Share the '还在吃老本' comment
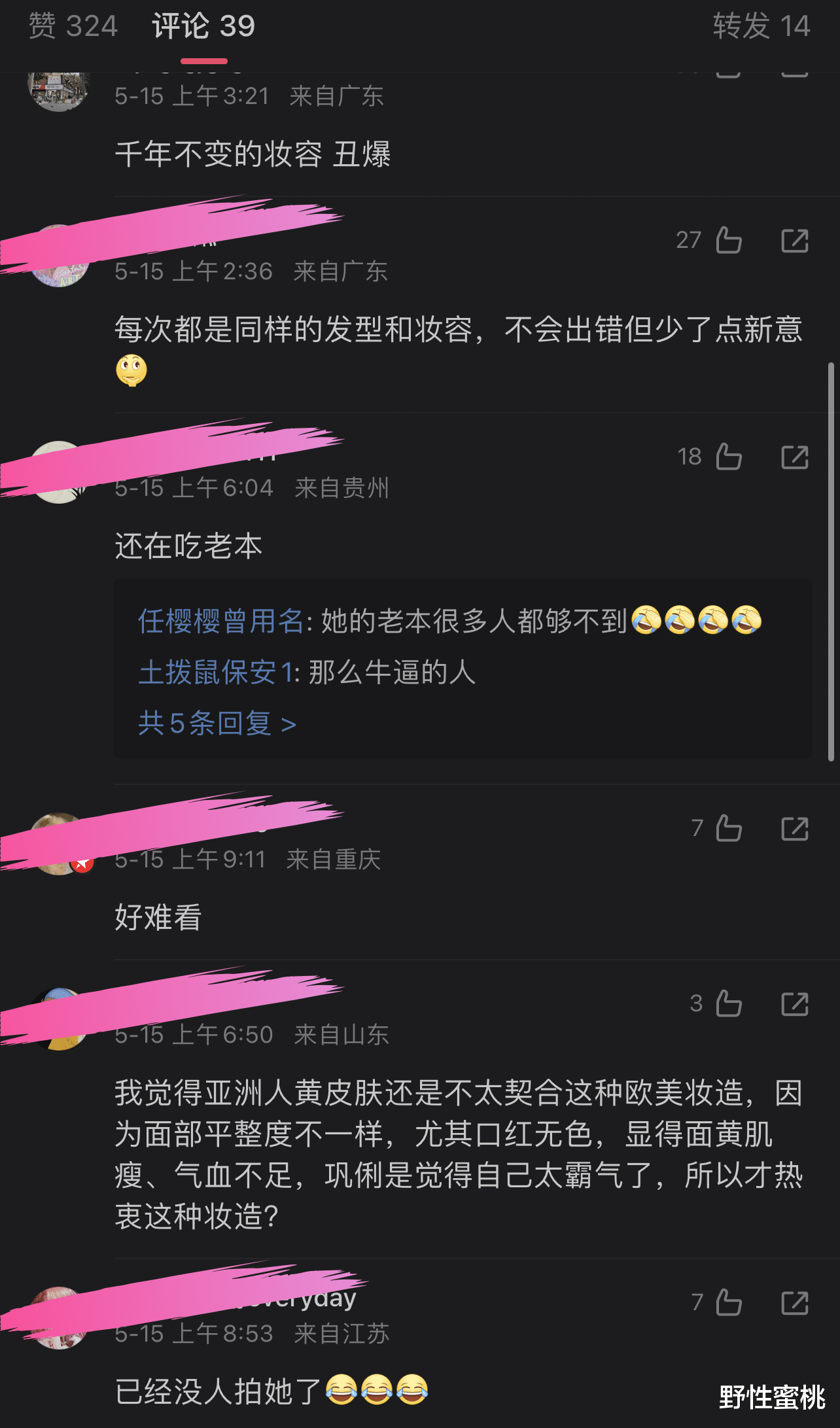The height and width of the screenshot is (1428, 840). click(x=795, y=457)
